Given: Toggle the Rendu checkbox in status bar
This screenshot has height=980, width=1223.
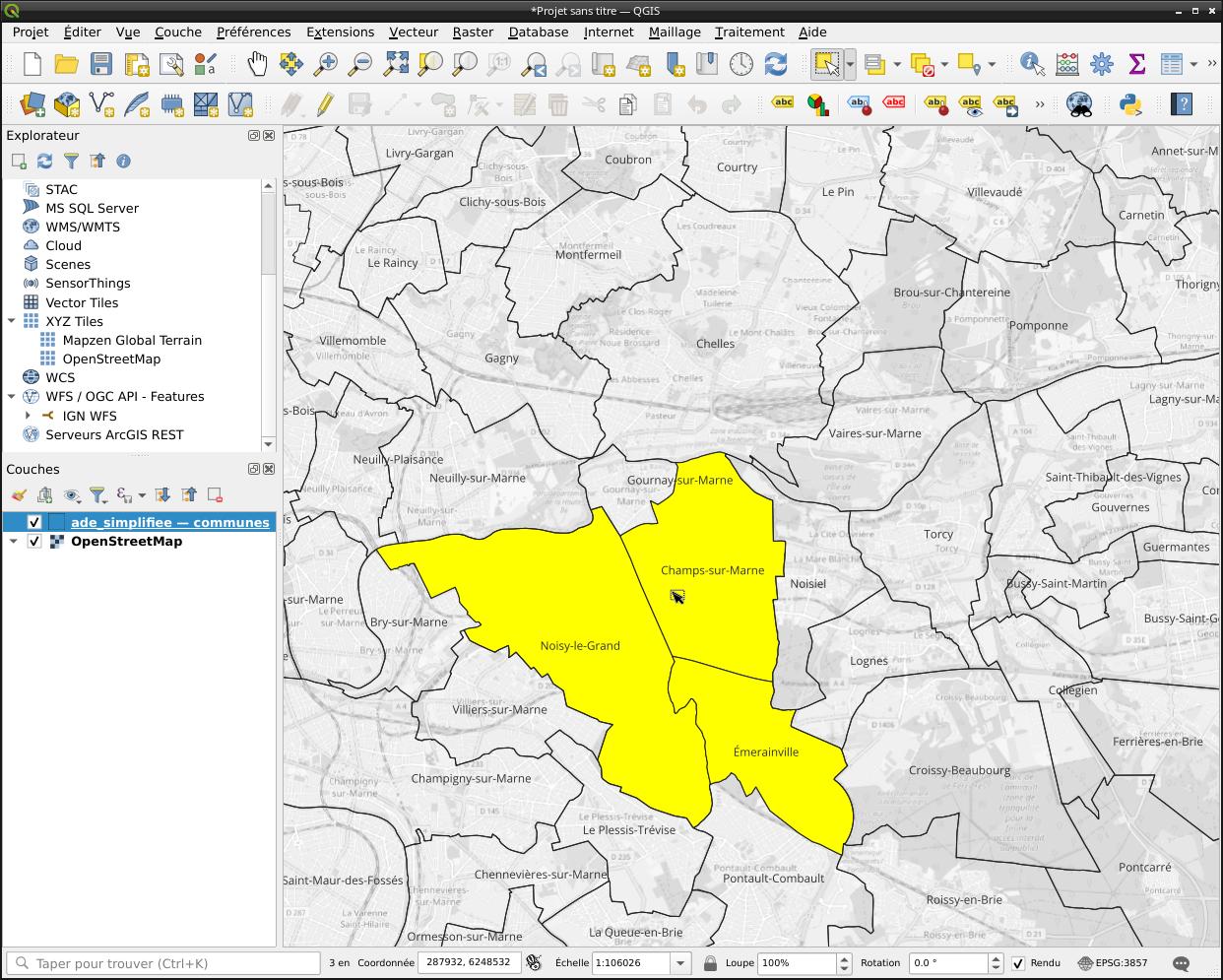Looking at the screenshot, I should [1018, 963].
